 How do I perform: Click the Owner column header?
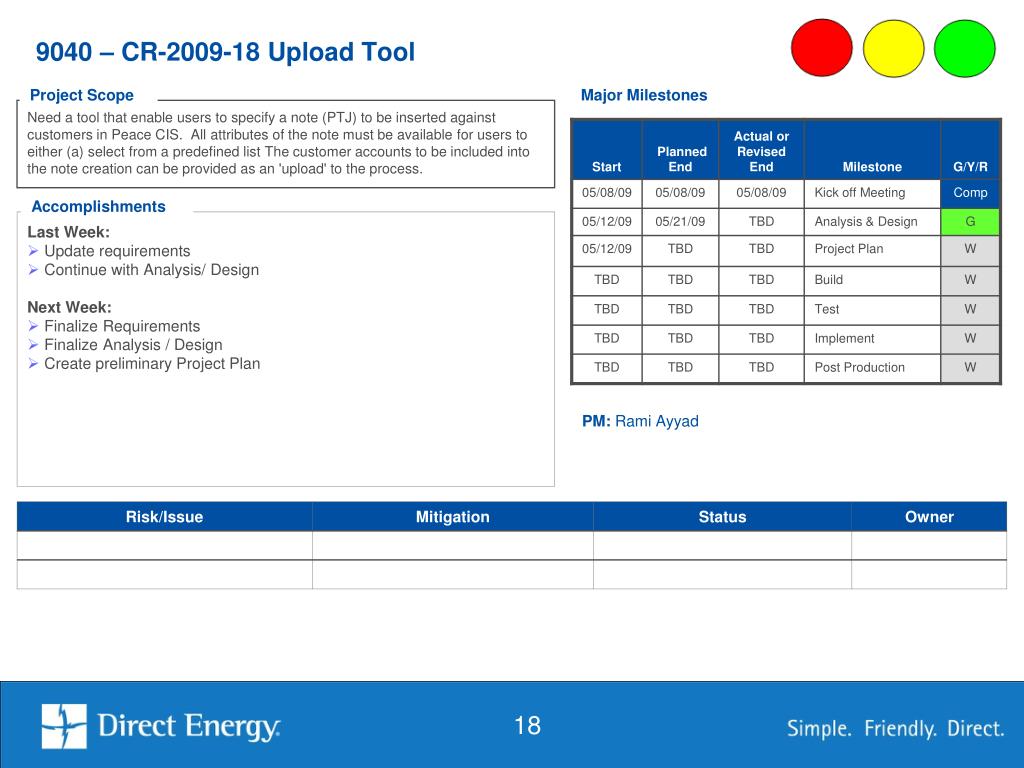point(929,517)
